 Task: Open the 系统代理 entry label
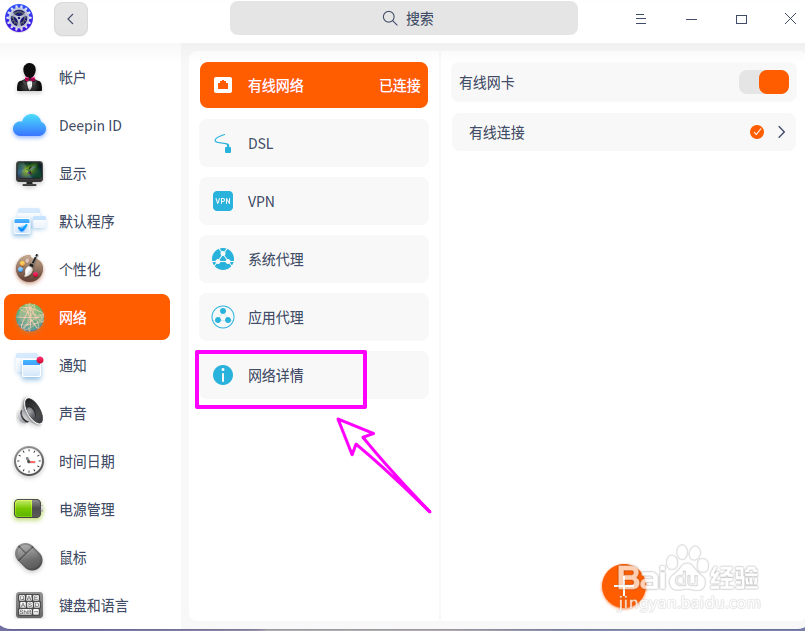tap(276, 259)
